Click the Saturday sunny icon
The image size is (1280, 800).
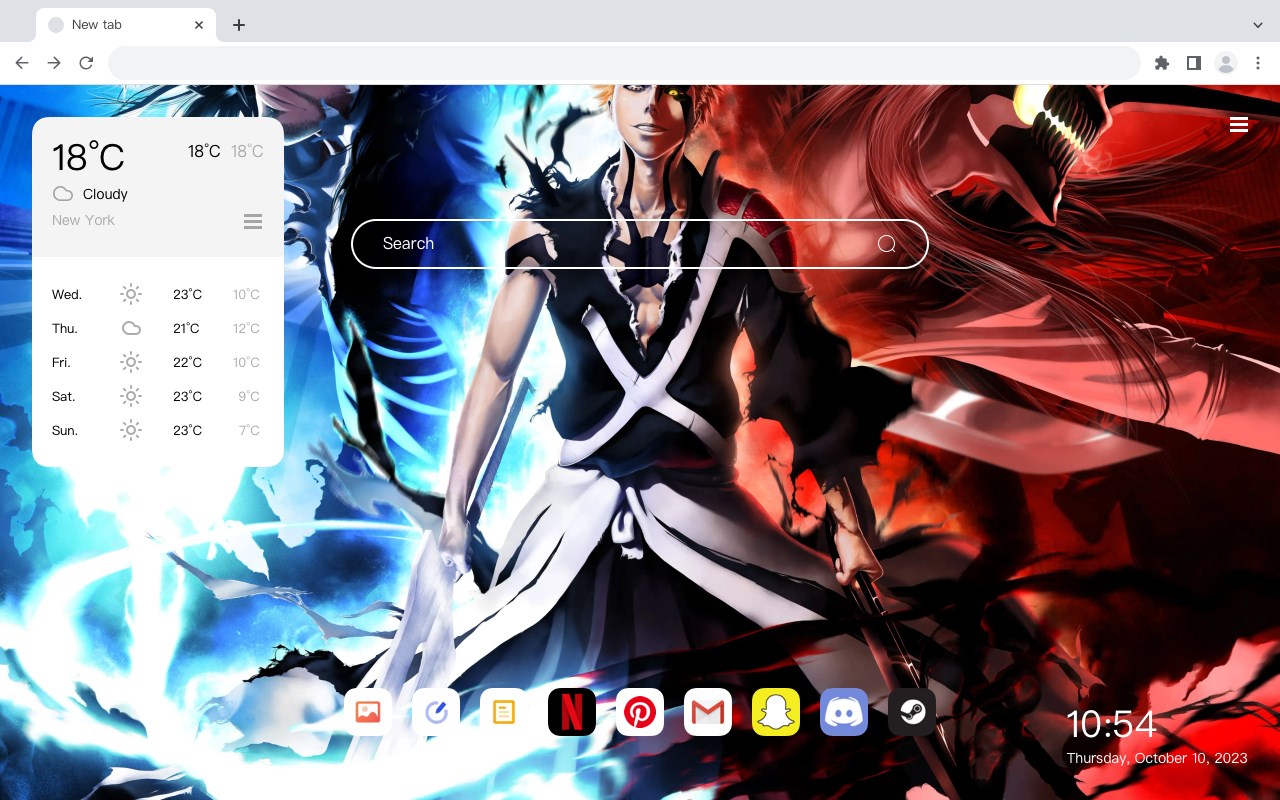[131, 396]
